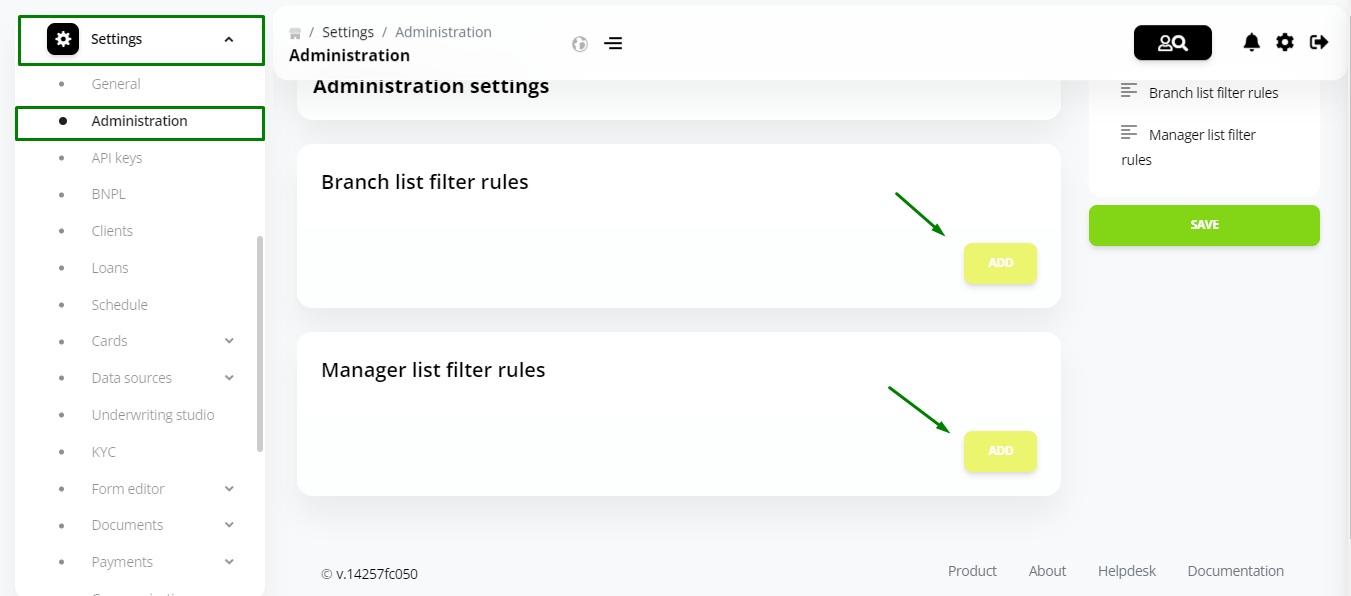Add a Manager list filter rule

(x=1000, y=451)
